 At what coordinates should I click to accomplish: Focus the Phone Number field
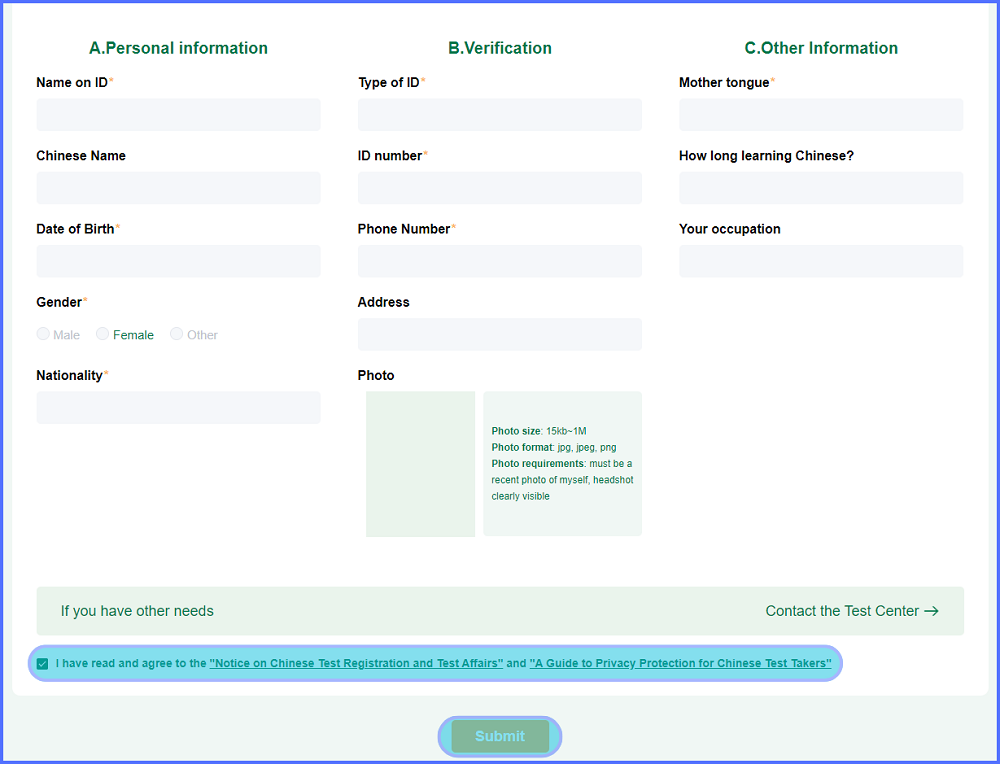click(499, 261)
